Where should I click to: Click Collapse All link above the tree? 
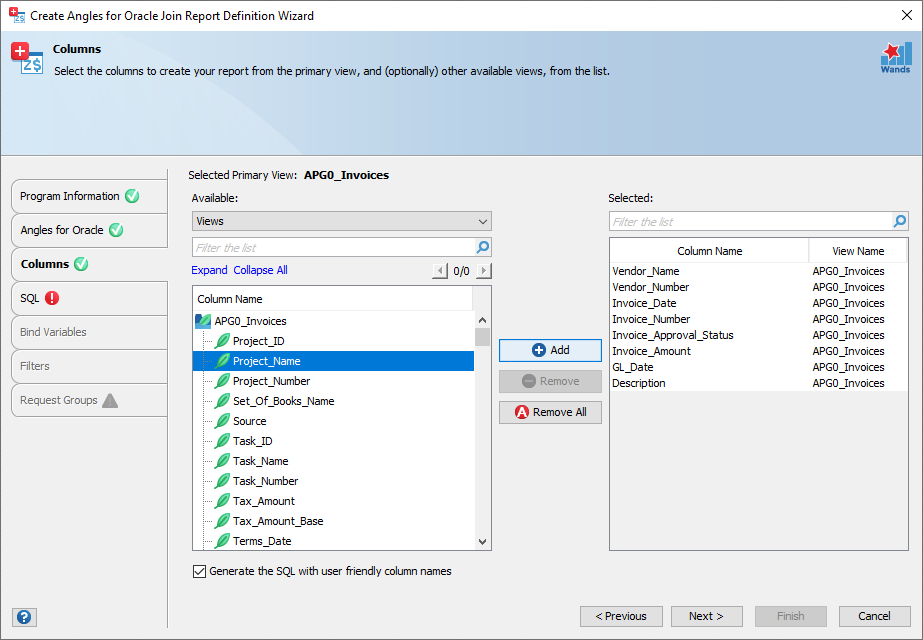260,270
